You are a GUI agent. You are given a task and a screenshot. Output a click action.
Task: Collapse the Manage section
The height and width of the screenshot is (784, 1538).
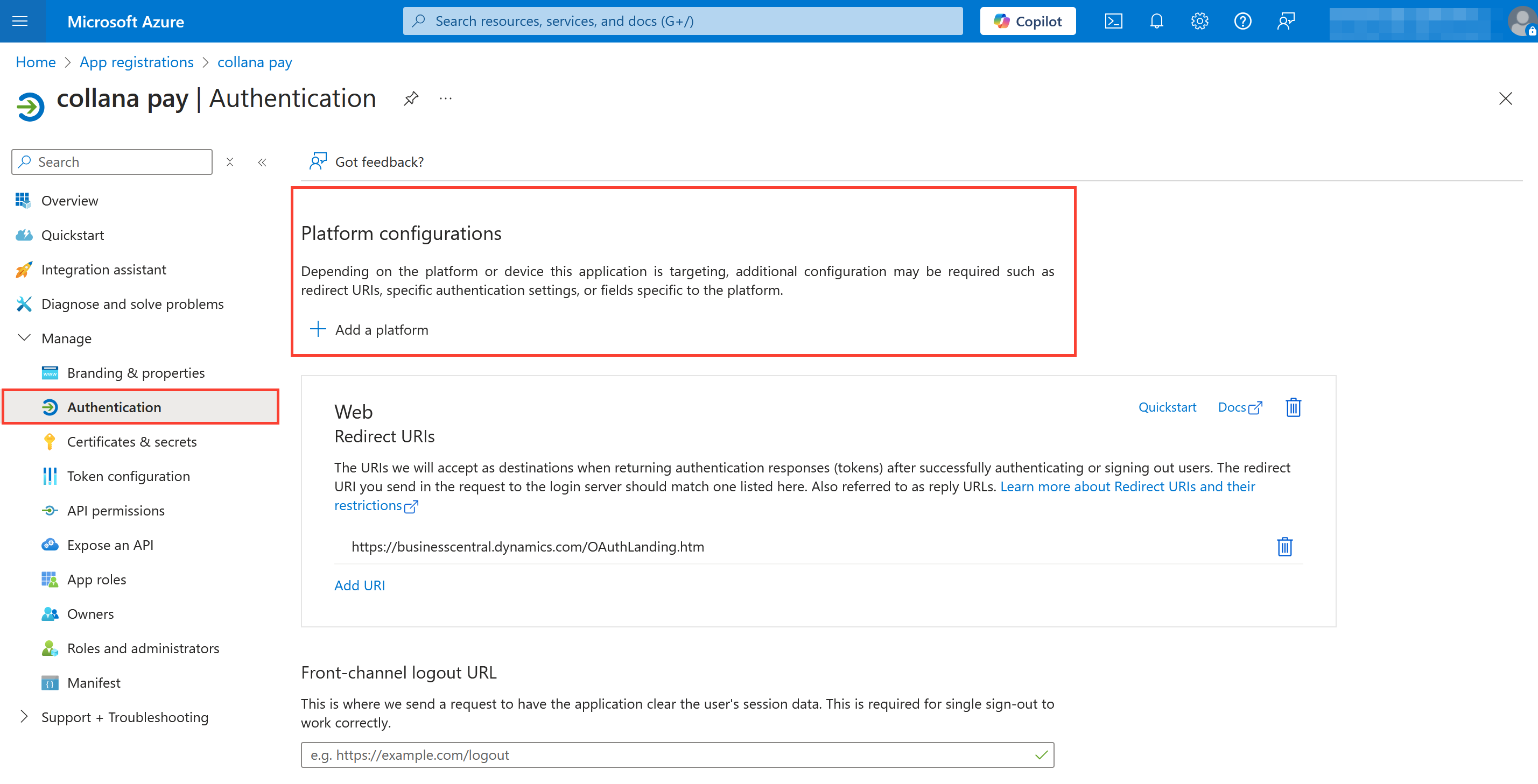tap(24, 338)
